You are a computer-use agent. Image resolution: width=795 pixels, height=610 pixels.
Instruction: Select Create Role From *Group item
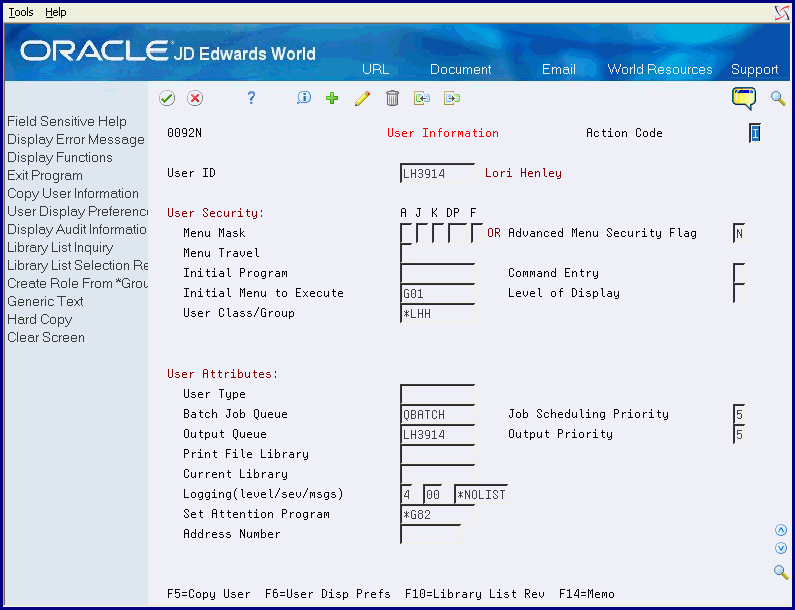click(78, 283)
